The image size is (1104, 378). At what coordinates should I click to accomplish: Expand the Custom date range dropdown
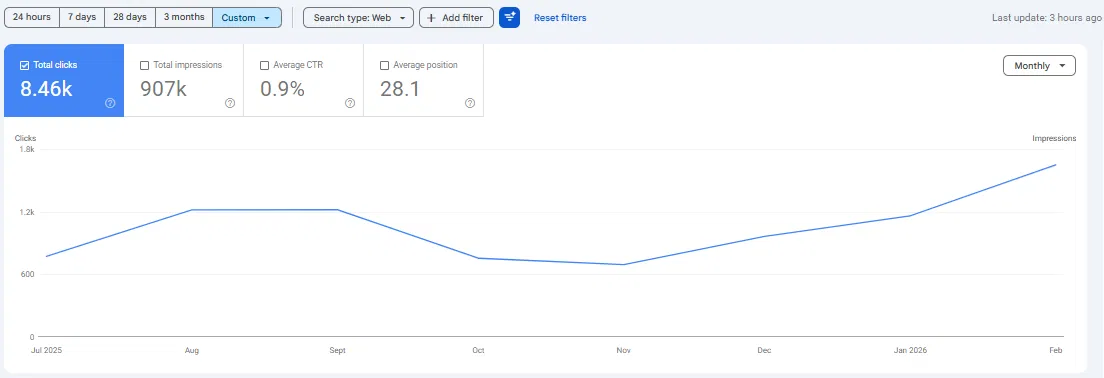pyautogui.click(x=246, y=18)
